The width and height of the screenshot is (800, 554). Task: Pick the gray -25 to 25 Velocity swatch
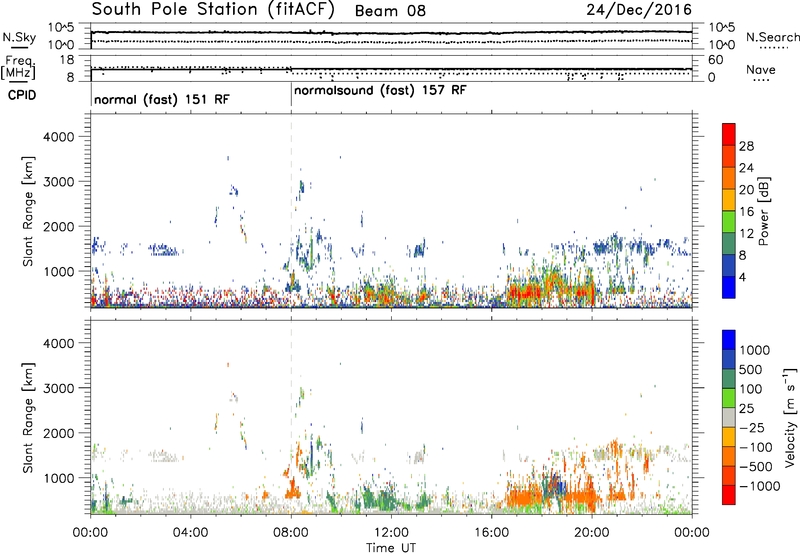coord(729,417)
